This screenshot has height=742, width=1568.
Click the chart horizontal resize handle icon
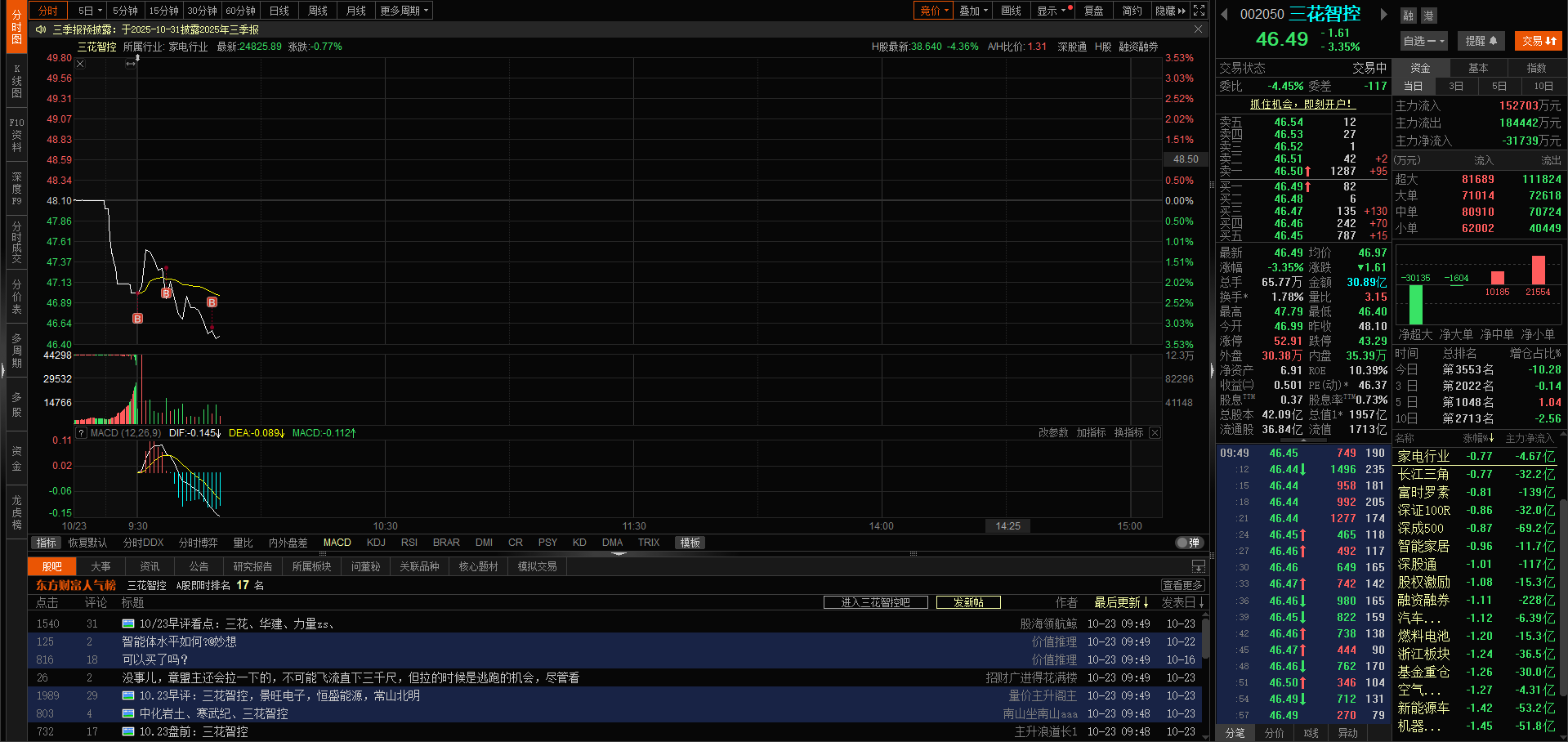tap(131, 64)
